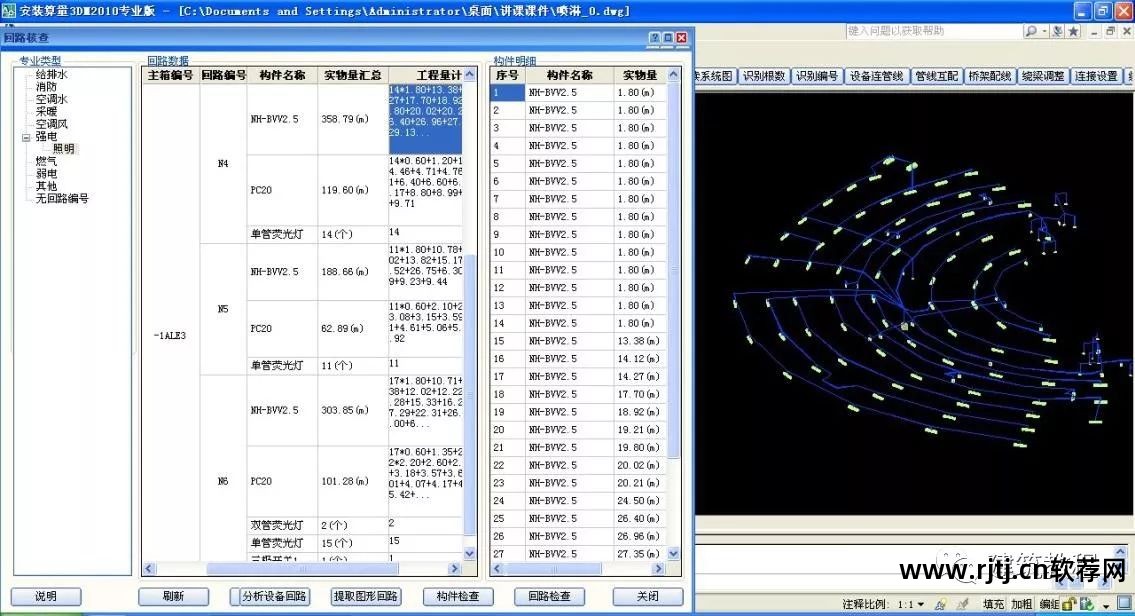Click the clean screen icon at bottom right
The image size is (1135, 616).
click(1124, 604)
